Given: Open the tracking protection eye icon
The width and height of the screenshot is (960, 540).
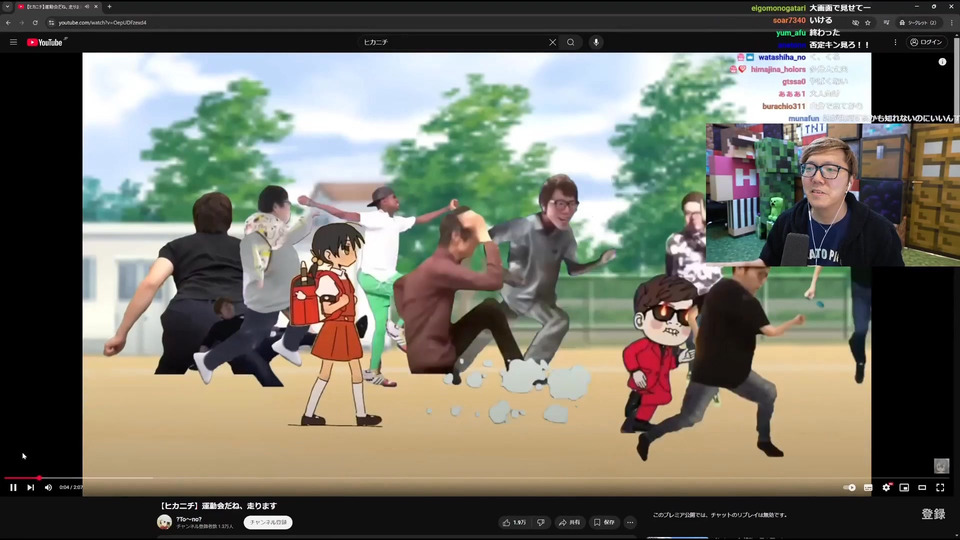Looking at the screenshot, I should (855, 23).
